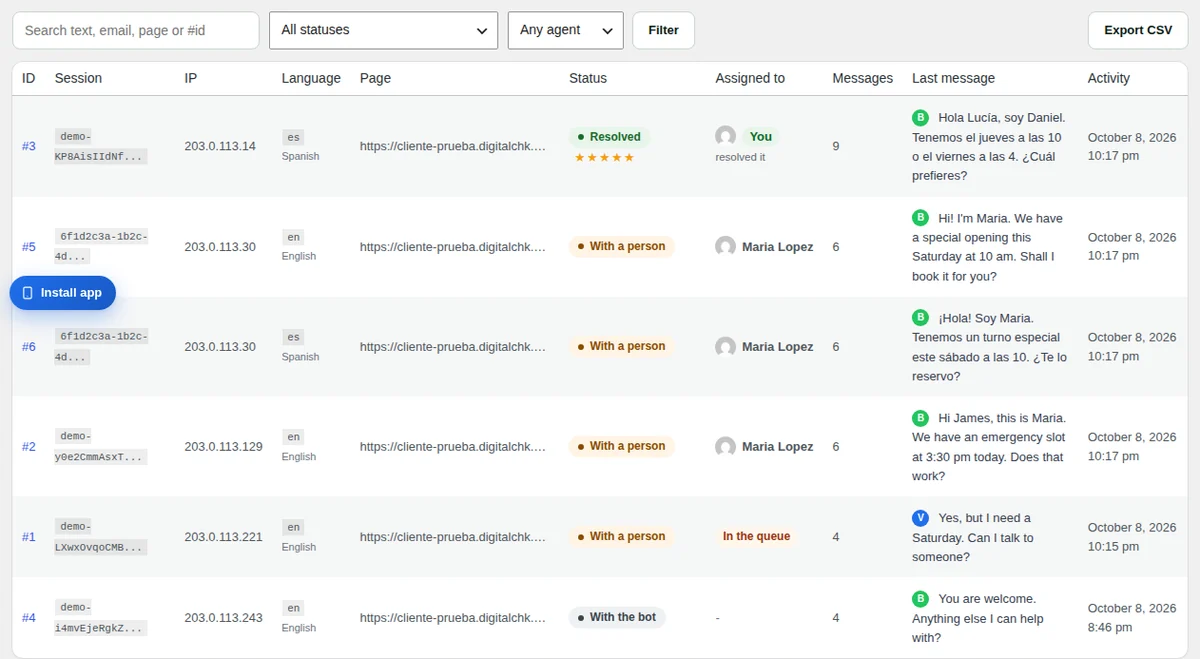This screenshot has height=659, width=1200.
Task: Click the Activity column header
Action: (1109, 78)
